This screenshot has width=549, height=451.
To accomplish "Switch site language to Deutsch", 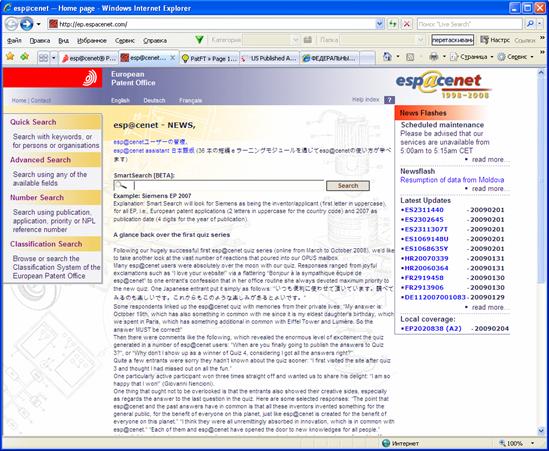I will tap(154, 100).
